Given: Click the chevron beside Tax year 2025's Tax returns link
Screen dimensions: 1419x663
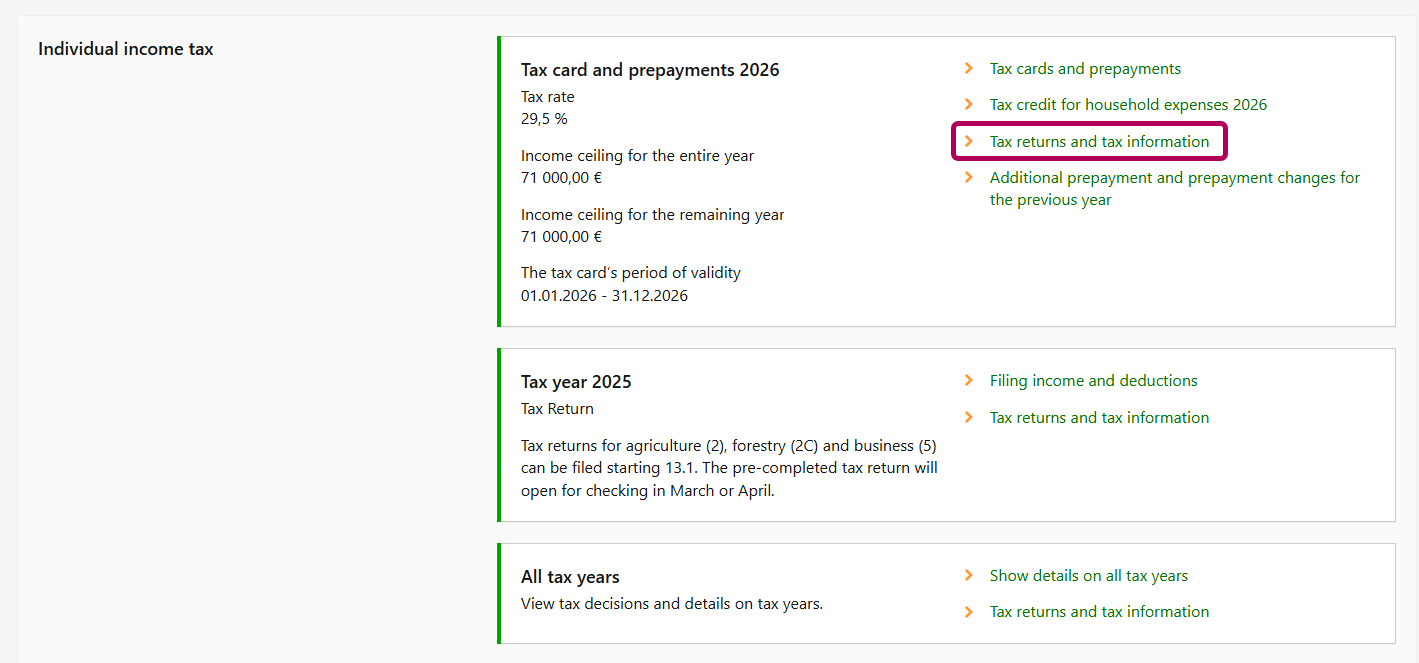Looking at the screenshot, I should [x=968, y=418].
